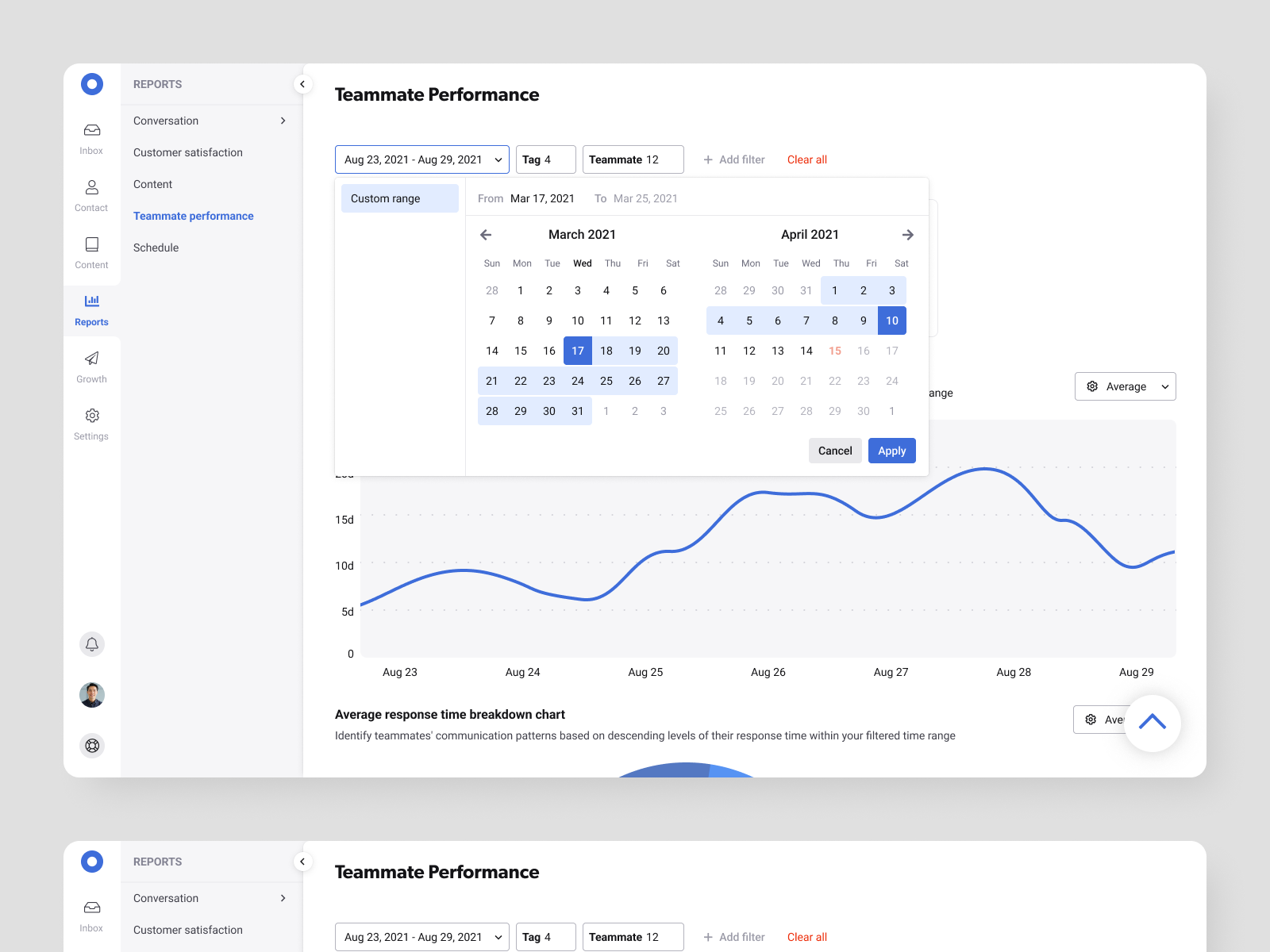1270x952 pixels.
Task: Open the Content section from sidebar
Action: point(91,252)
